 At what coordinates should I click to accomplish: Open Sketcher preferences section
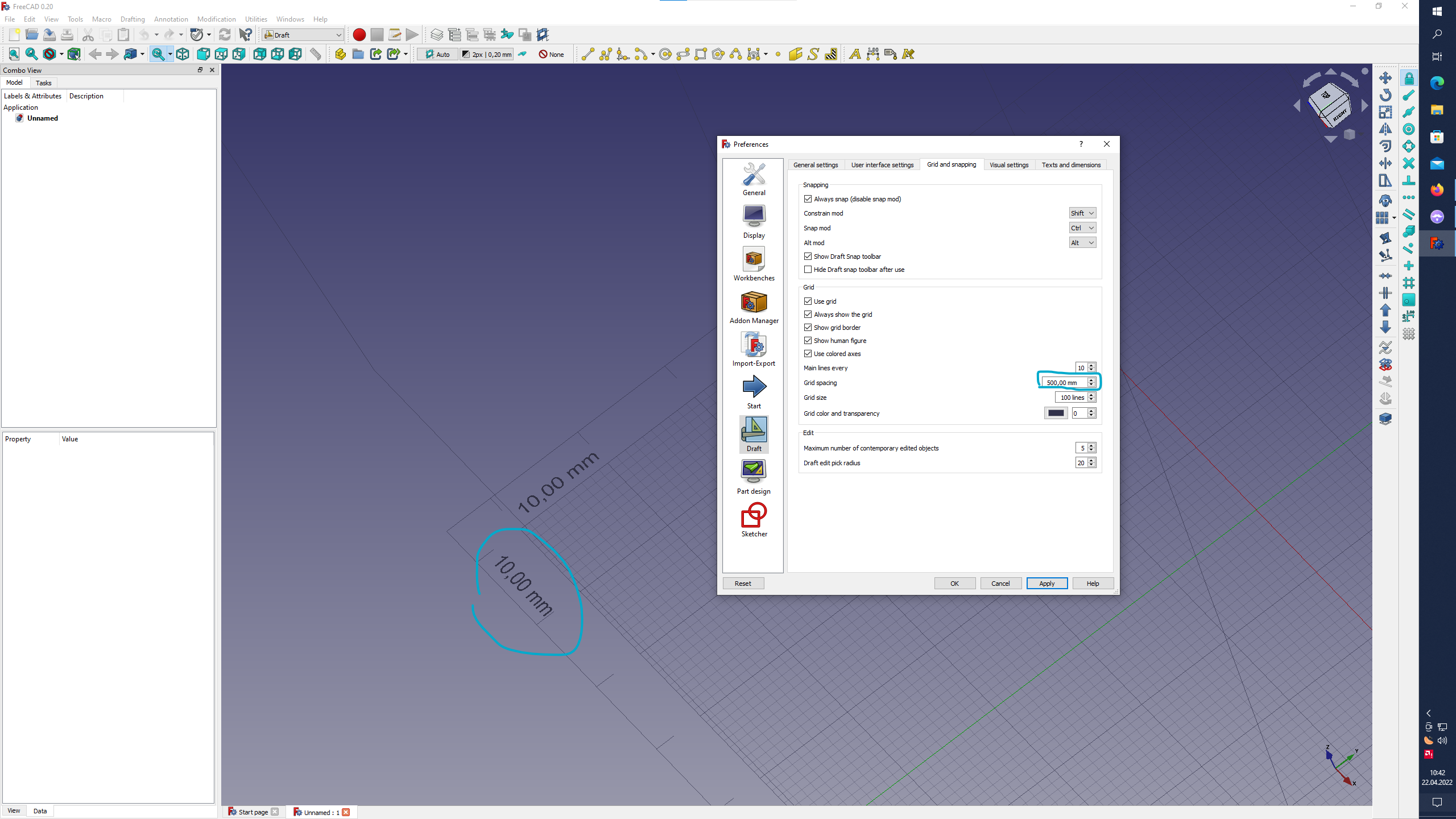click(x=754, y=520)
